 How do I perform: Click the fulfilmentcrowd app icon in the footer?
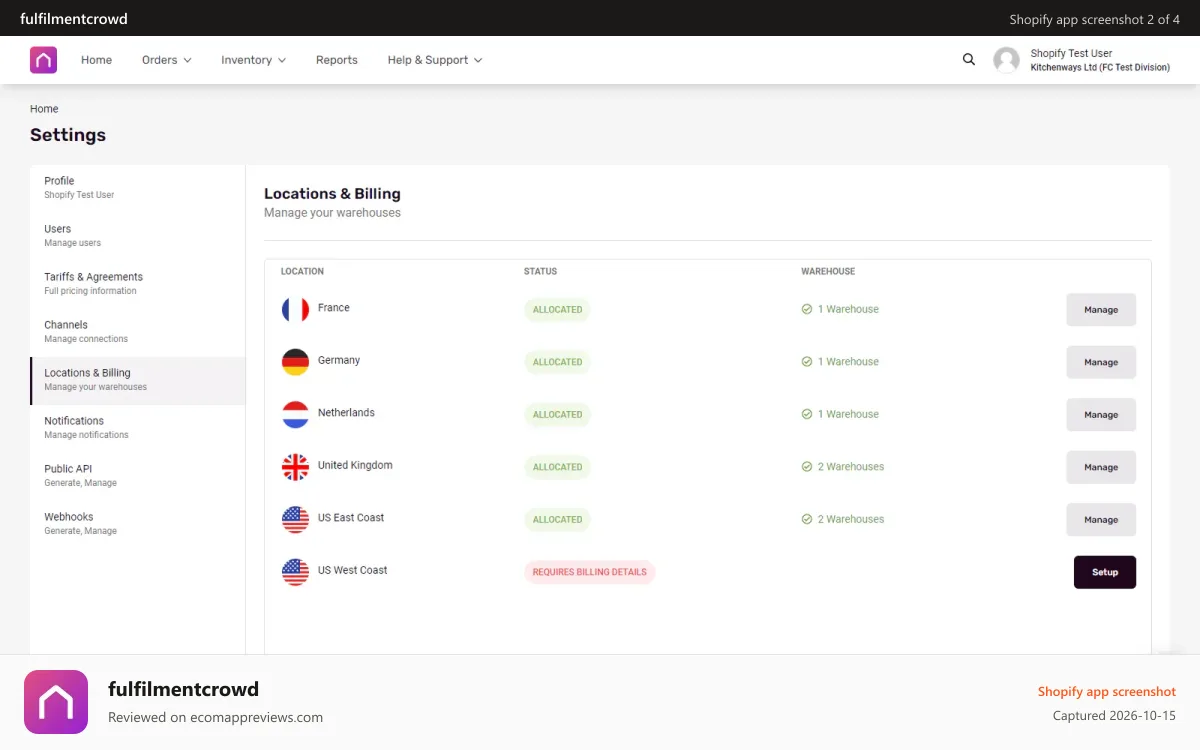[56, 702]
